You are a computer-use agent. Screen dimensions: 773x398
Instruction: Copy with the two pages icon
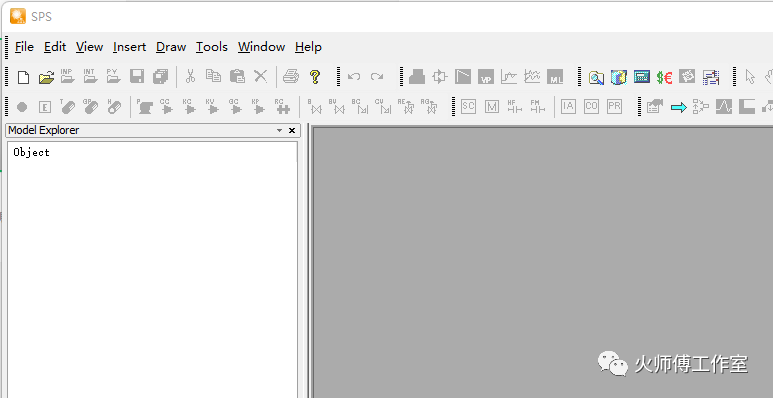pos(213,76)
